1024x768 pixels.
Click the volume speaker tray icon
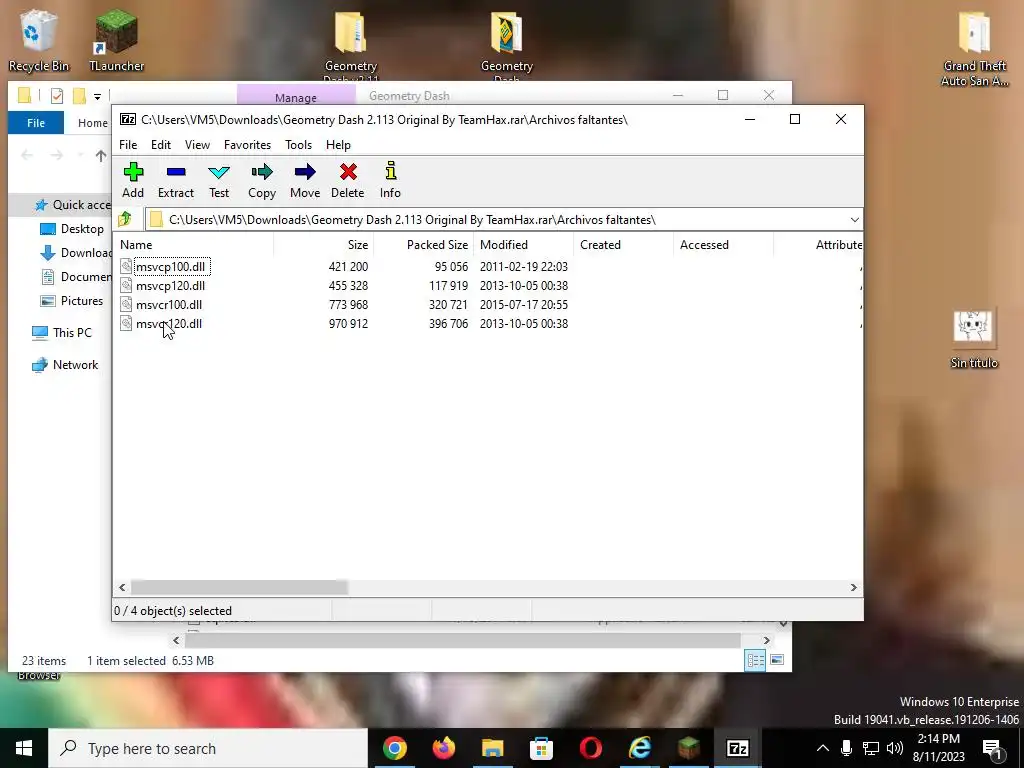pos(895,748)
